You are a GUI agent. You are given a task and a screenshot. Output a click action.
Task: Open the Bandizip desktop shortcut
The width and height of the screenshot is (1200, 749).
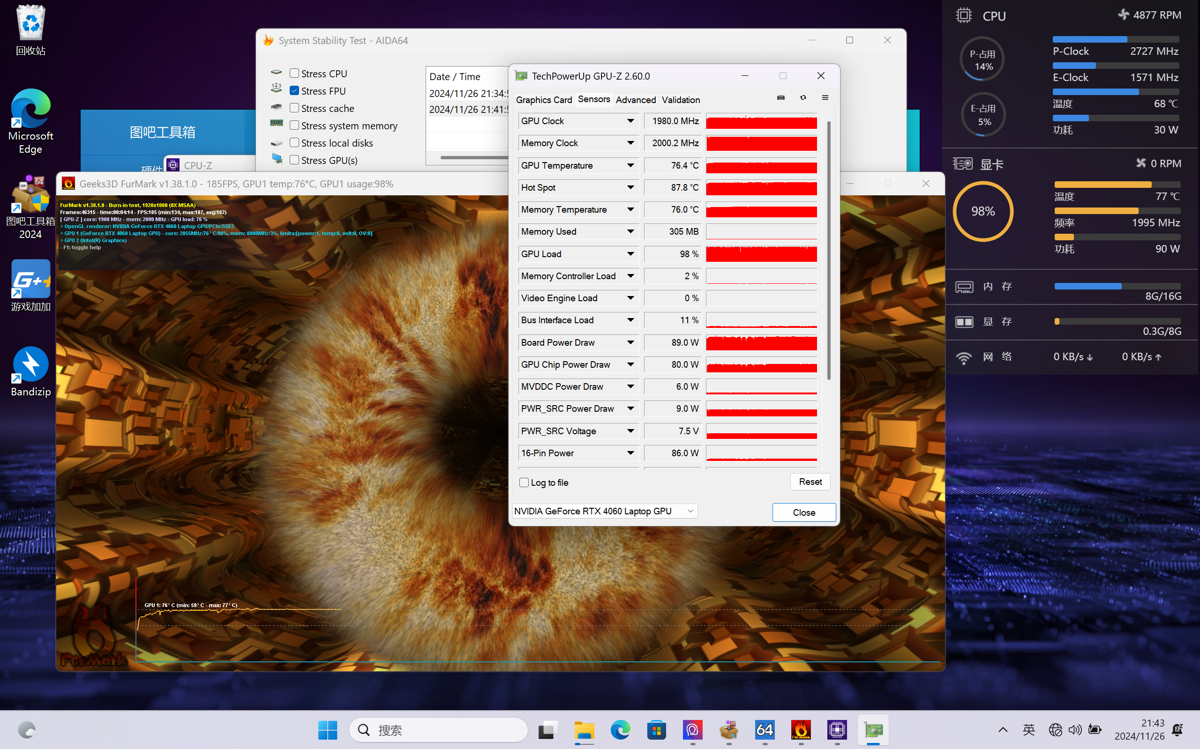31,372
